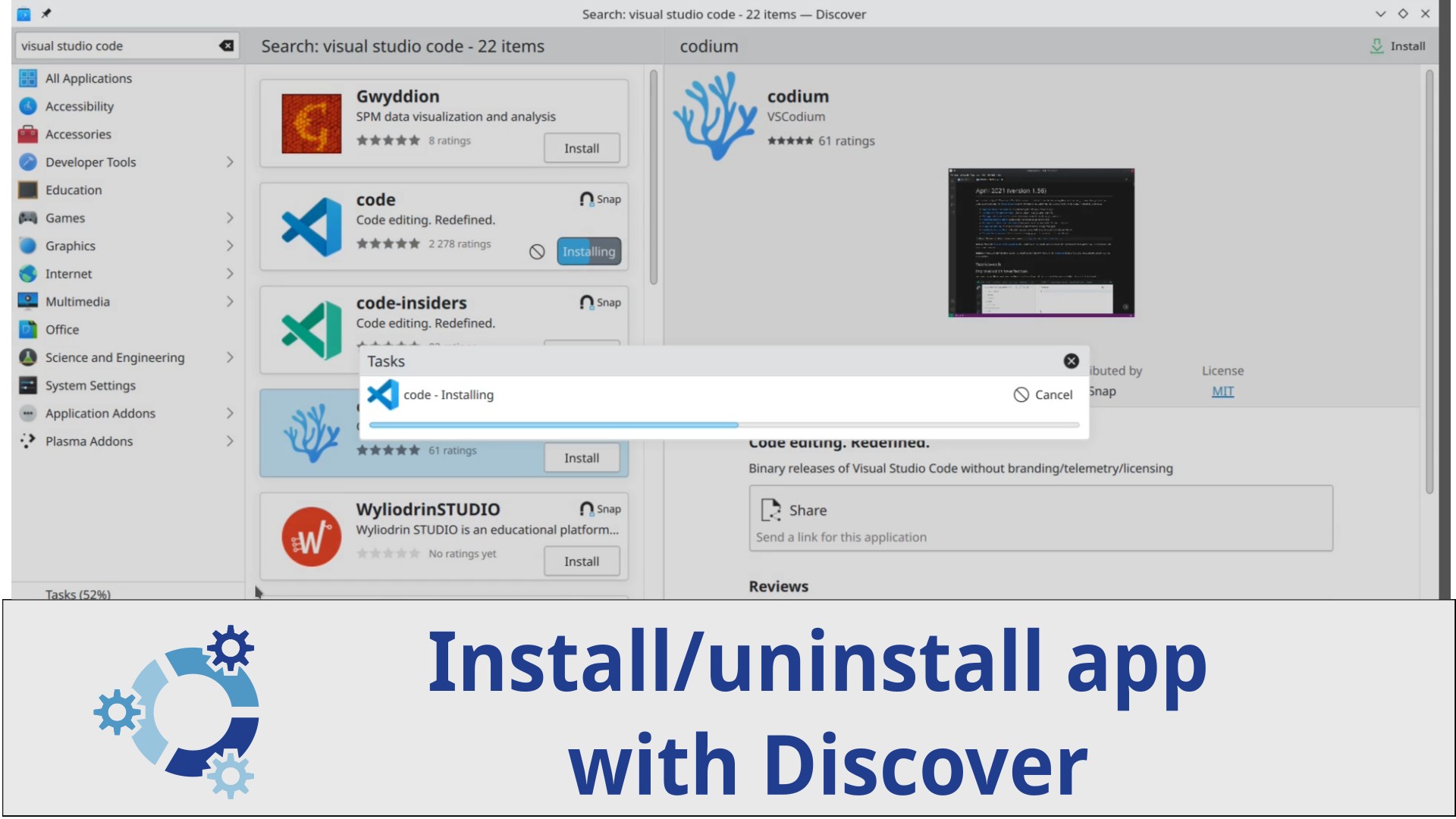Open System Settings category
Viewport: 1456px width, 819px height.
89,385
